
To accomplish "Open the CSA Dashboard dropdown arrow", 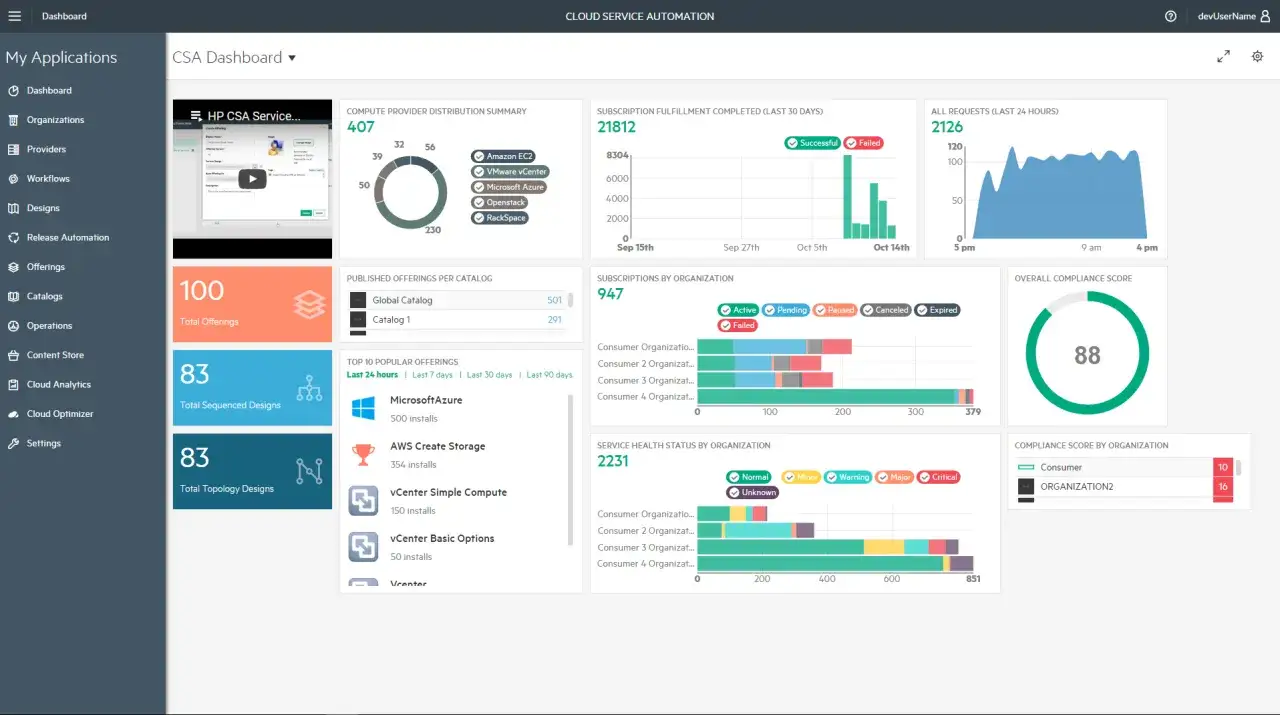I will pos(292,58).
